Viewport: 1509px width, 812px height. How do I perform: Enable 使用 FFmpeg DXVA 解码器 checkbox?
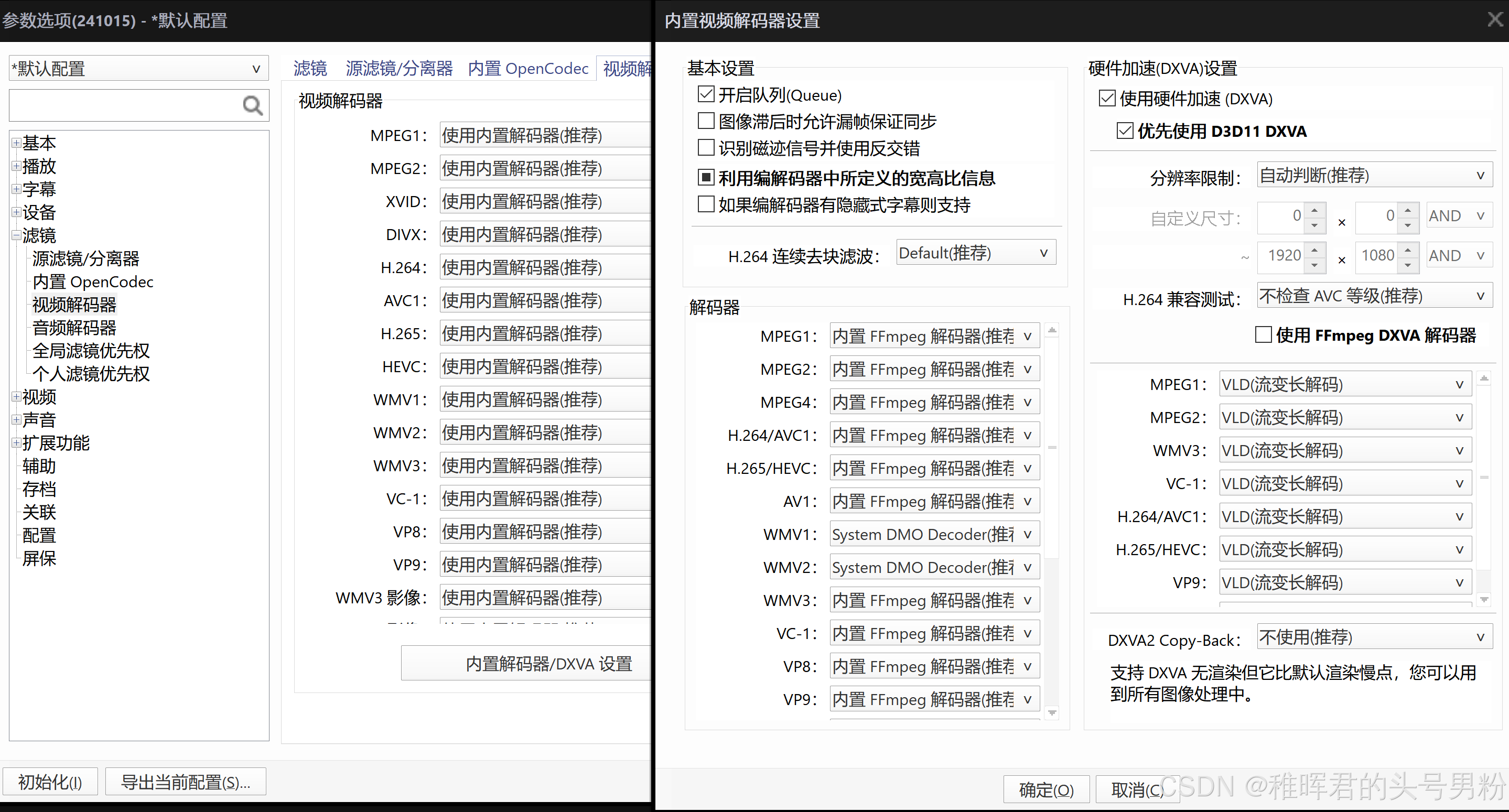tap(1263, 335)
